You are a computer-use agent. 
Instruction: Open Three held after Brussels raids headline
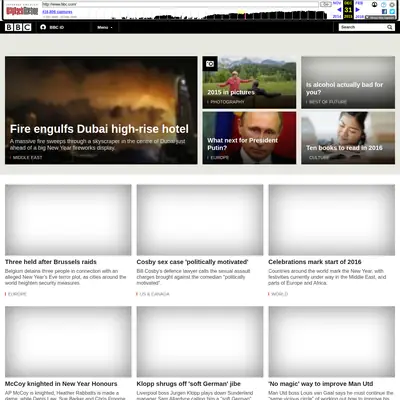pos(51,262)
